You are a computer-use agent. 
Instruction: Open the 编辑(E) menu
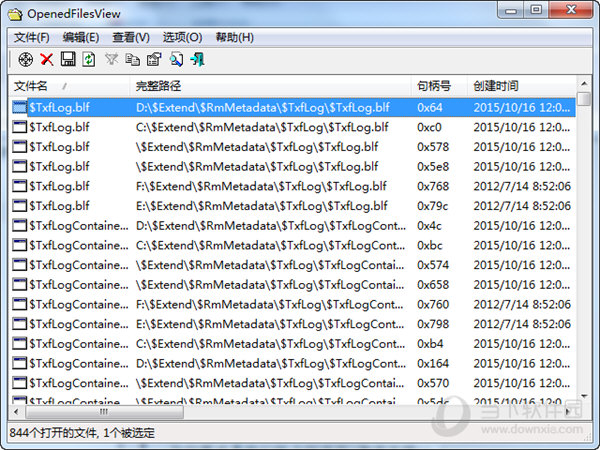coord(81,38)
